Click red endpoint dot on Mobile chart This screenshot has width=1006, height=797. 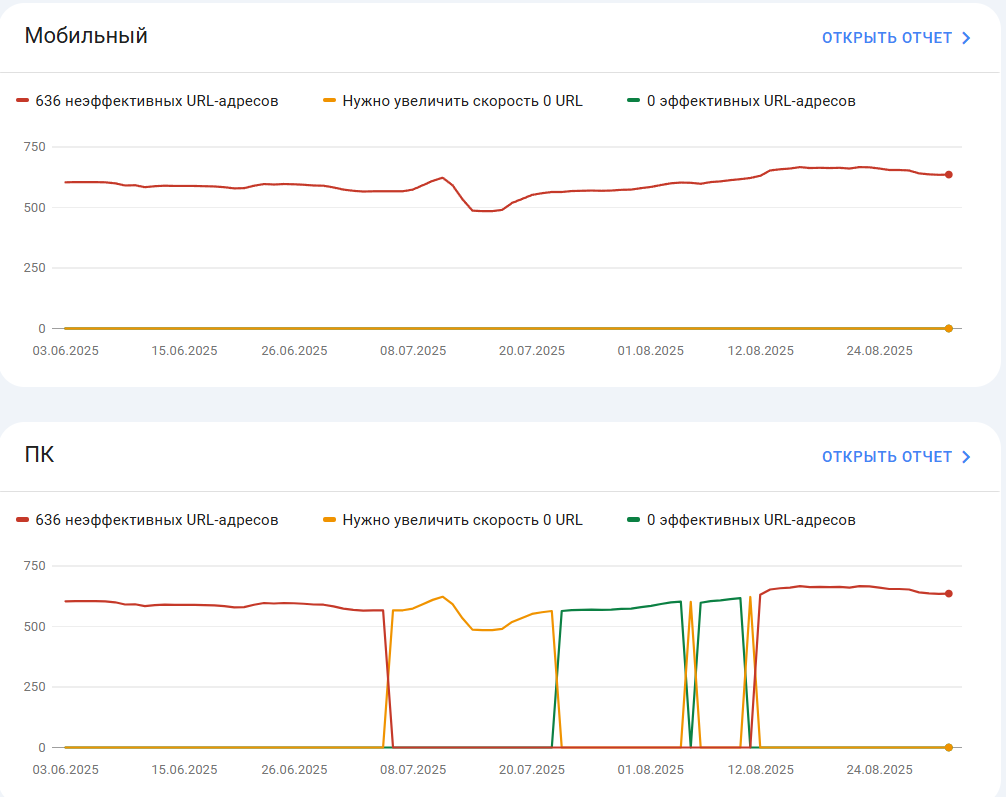pyautogui.click(x=948, y=175)
